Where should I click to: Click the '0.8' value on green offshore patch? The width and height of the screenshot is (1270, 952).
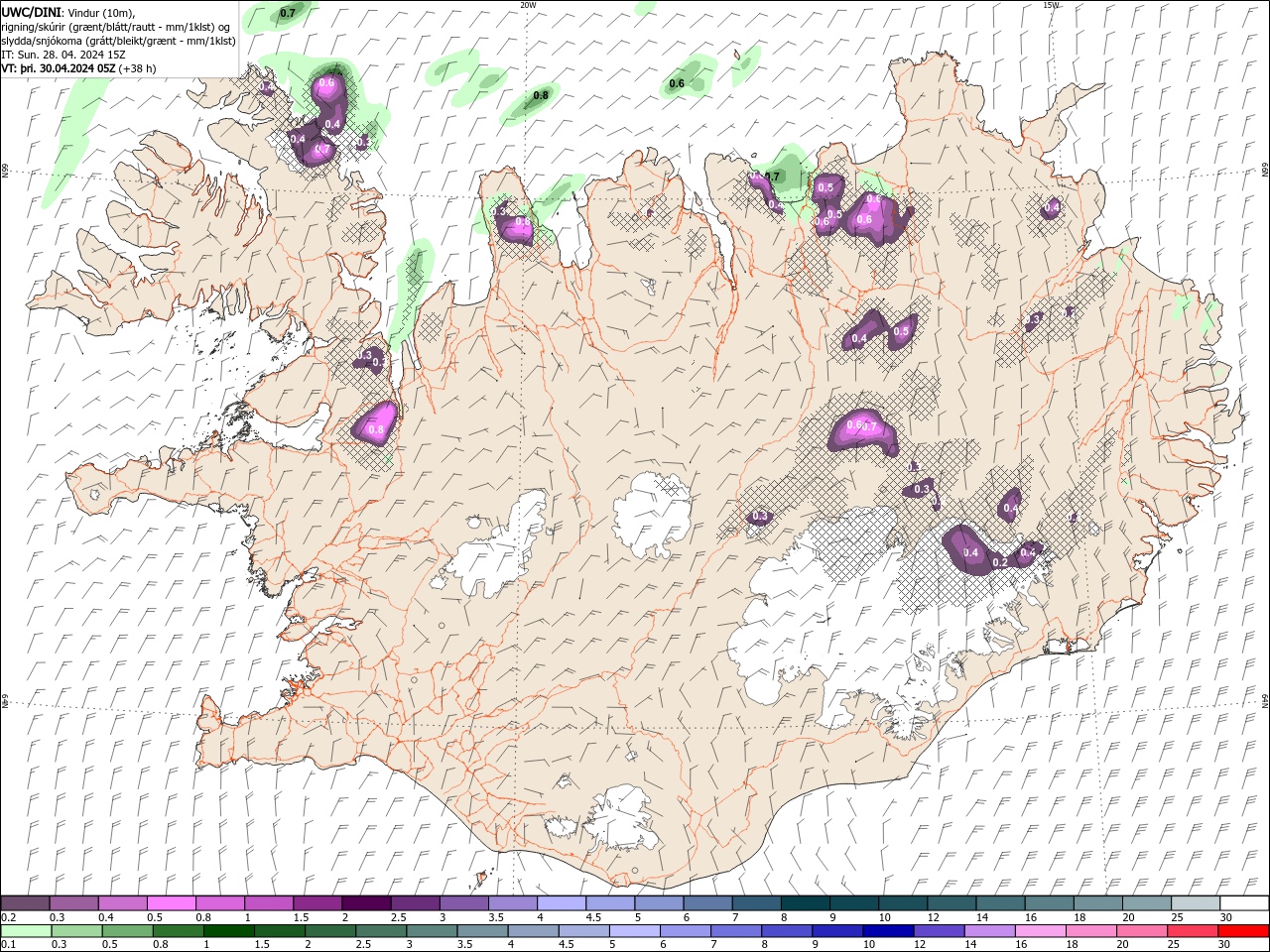(541, 95)
